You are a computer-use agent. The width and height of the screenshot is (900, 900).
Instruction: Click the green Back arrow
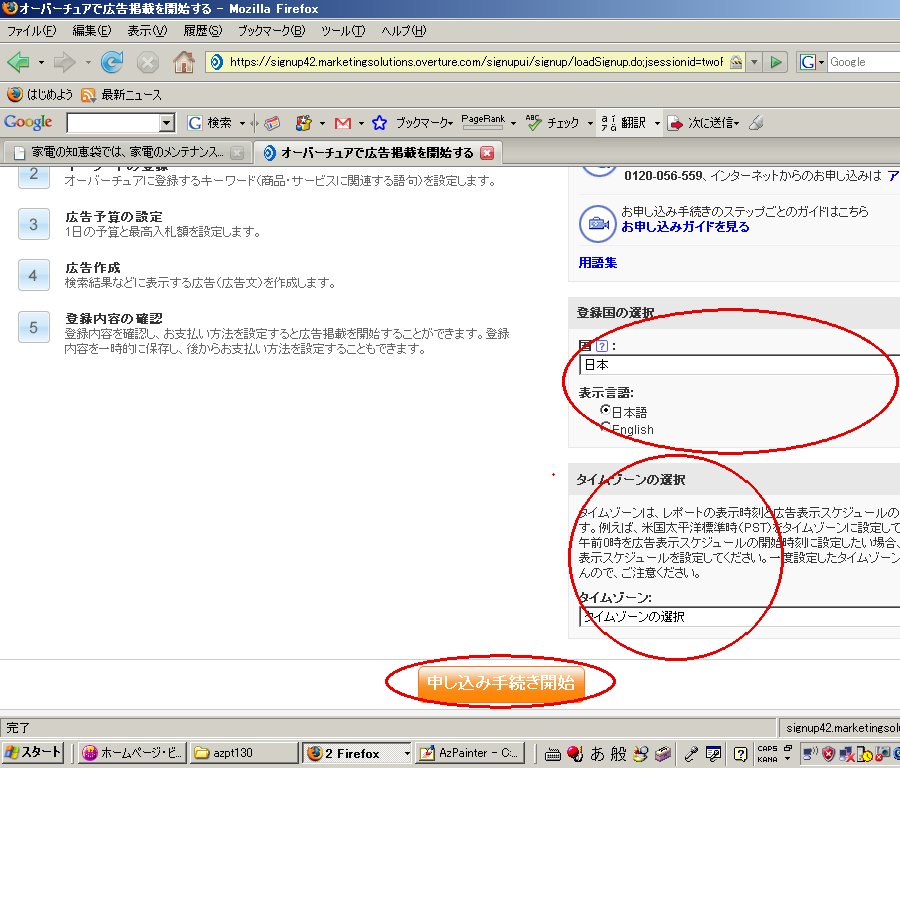tap(18, 62)
